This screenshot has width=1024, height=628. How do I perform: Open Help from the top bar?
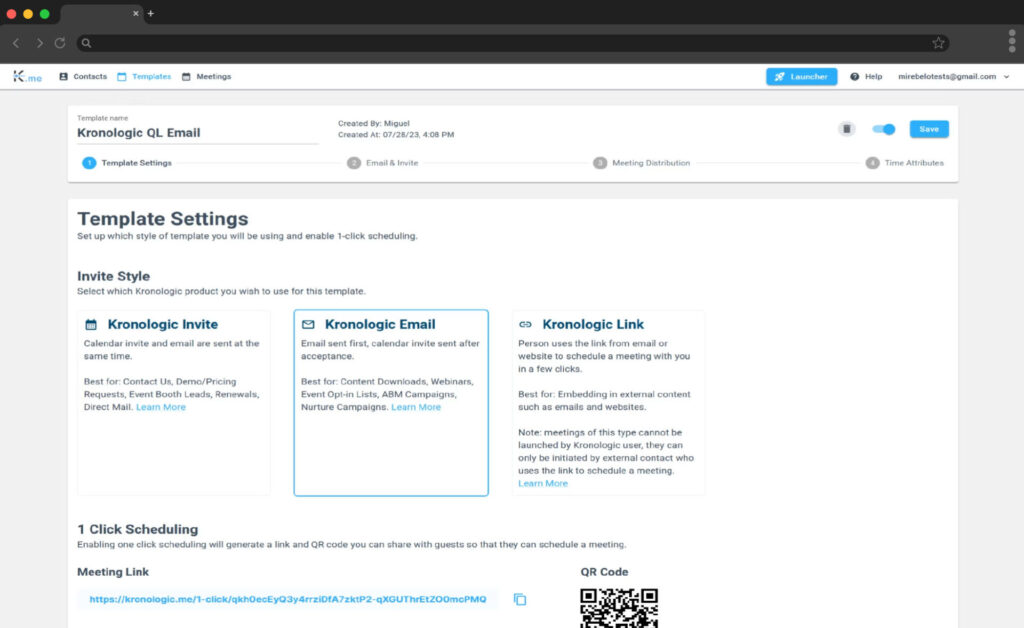(866, 76)
